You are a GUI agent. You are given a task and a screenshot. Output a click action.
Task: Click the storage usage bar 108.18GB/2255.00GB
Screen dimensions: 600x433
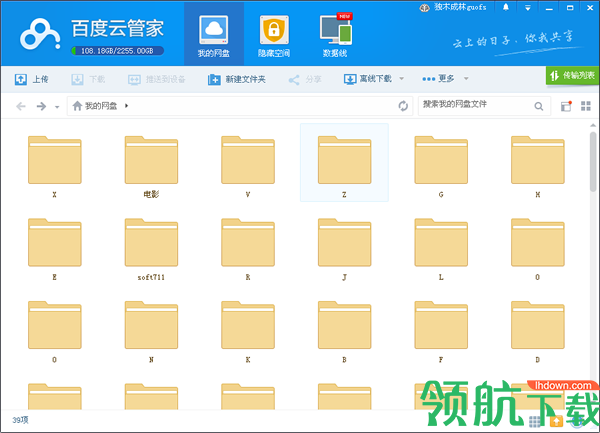coord(117,50)
